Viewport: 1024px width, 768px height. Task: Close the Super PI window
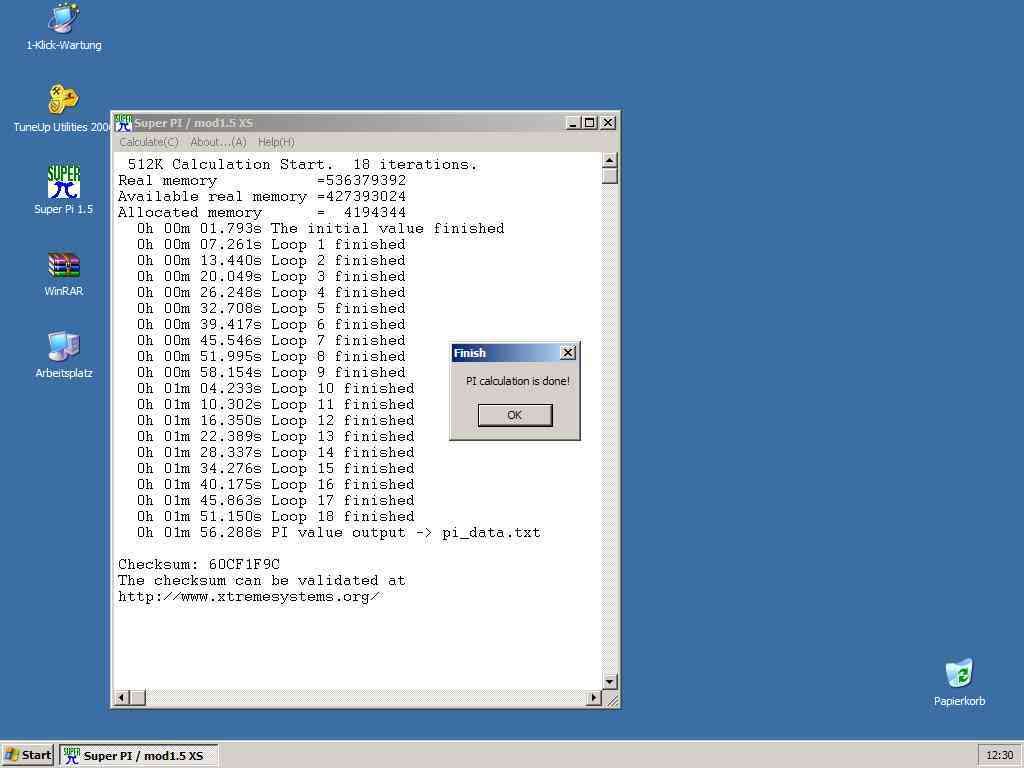[x=608, y=123]
